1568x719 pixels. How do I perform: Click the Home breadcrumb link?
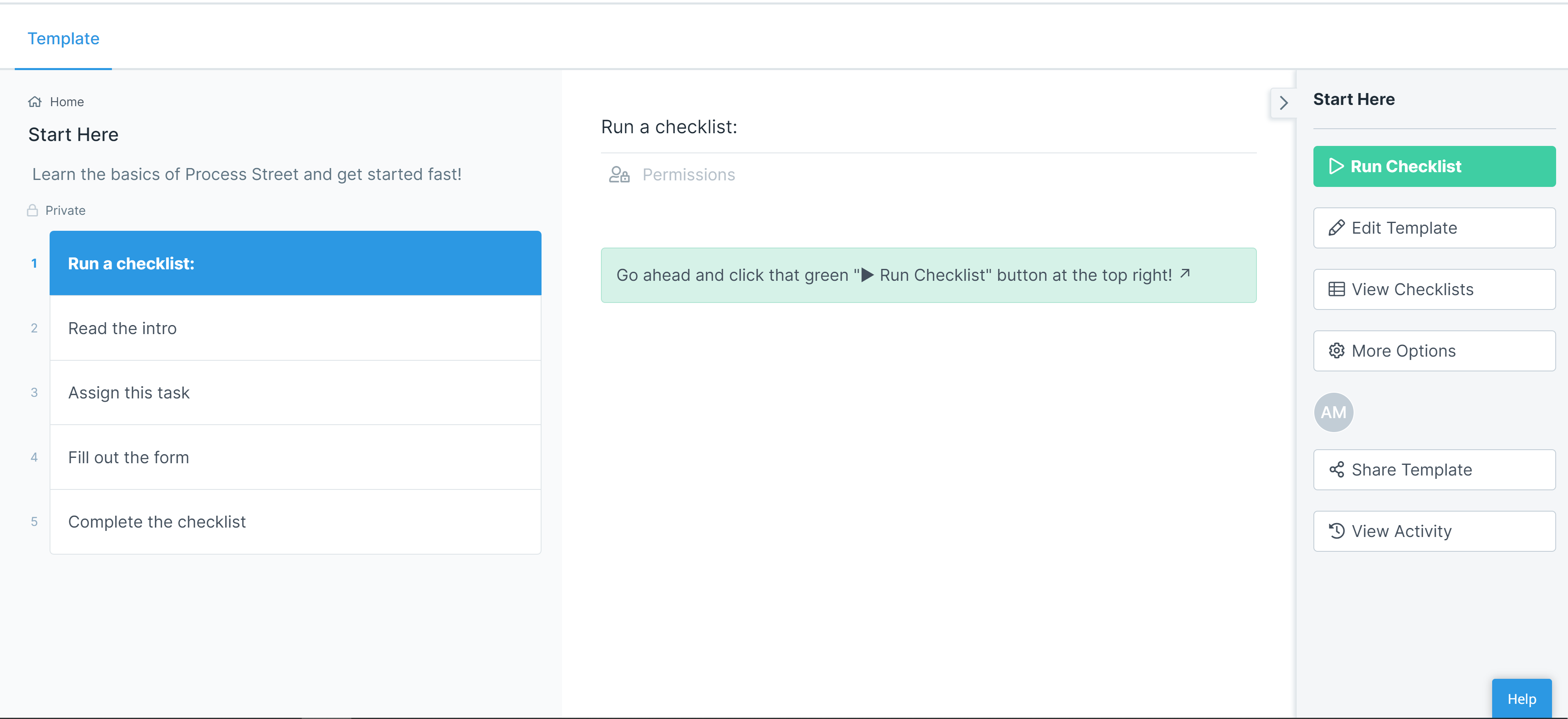click(67, 102)
